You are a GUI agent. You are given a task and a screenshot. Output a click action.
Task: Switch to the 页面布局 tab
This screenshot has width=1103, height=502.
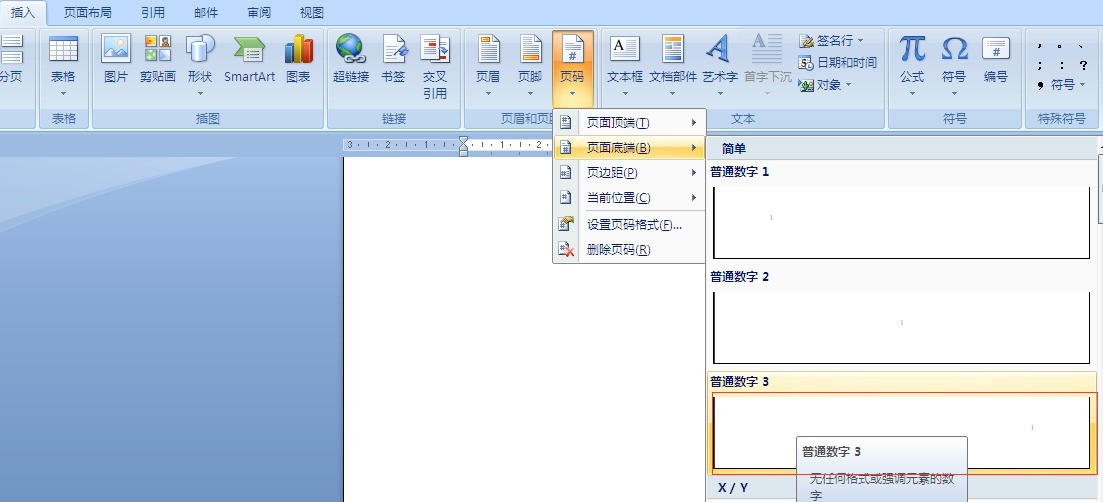click(x=88, y=13)
